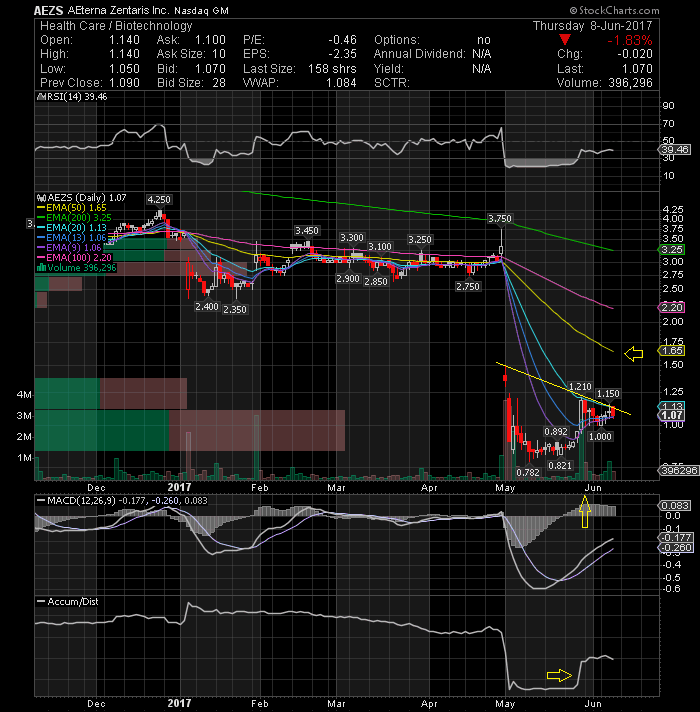Select the Accum/Dist indicator label
This screenshot has height=712, width=700.
tap(68, 602)
